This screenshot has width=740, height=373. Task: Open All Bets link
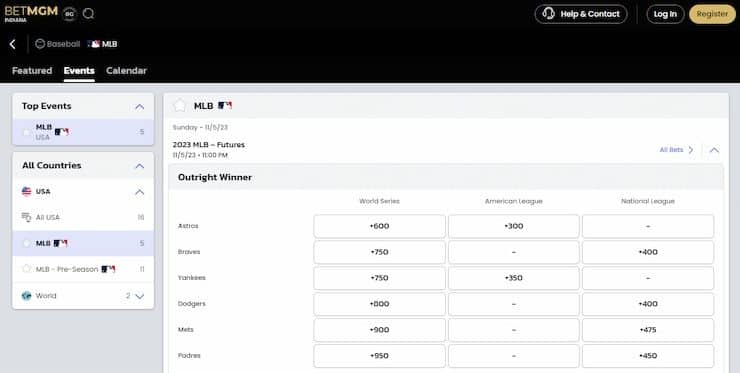(676, 150)
